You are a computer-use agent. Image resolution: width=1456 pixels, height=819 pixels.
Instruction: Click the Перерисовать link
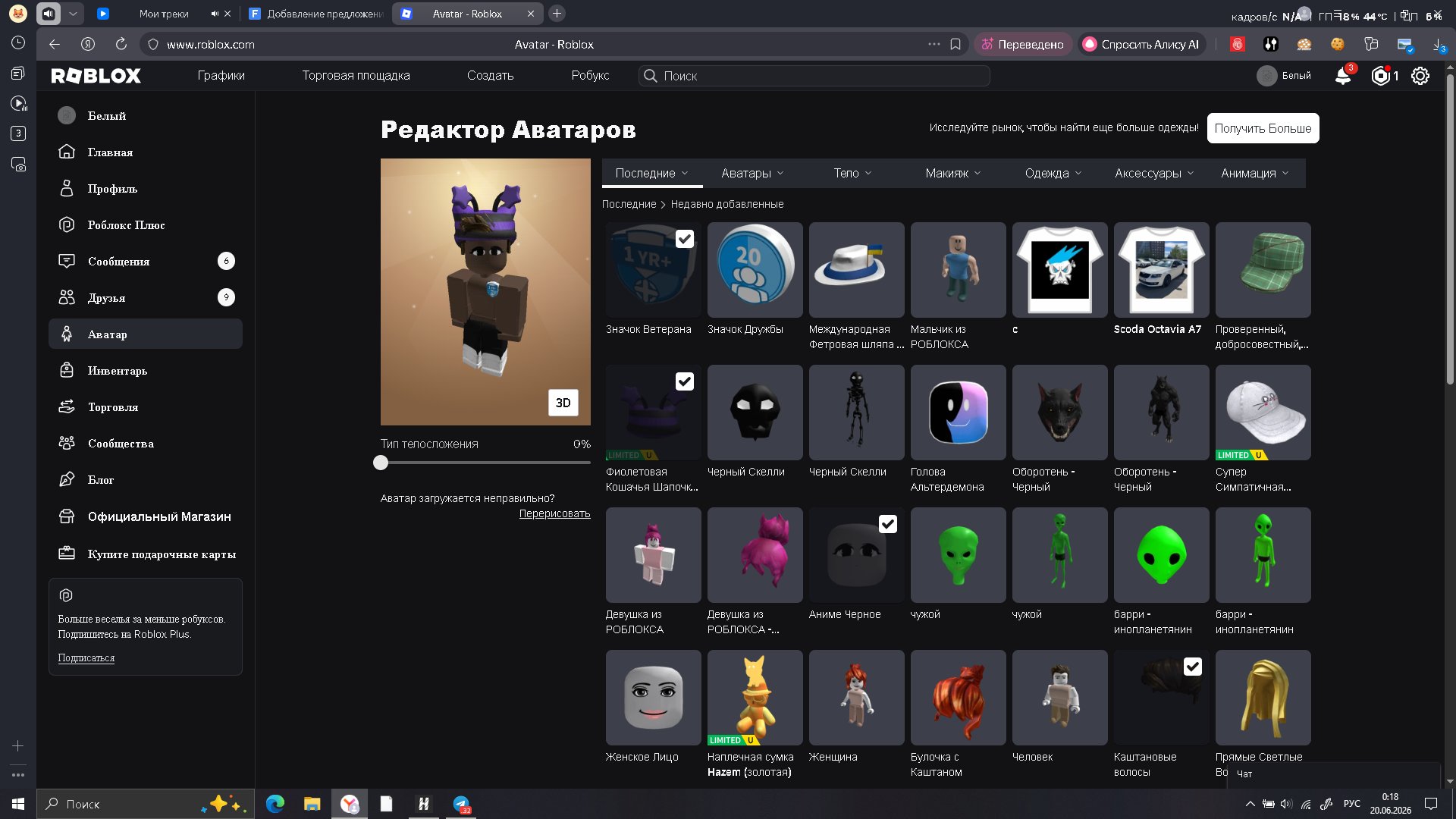pyautogui.click(x=554, y=514)
